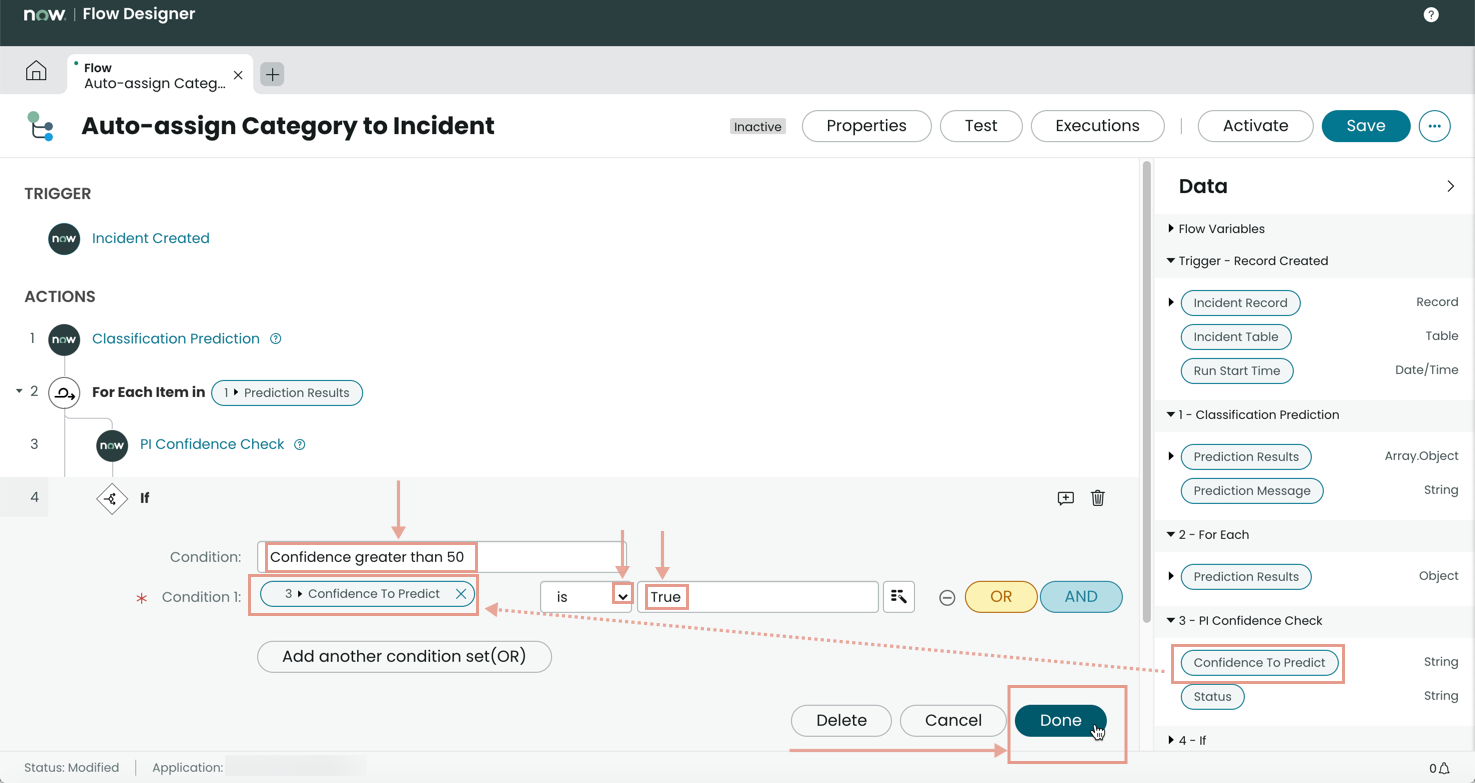The height and width of the screenshot is (783, 1475).
Task: Open the 'is' operator dropdown
Action: tap(586, 597)
